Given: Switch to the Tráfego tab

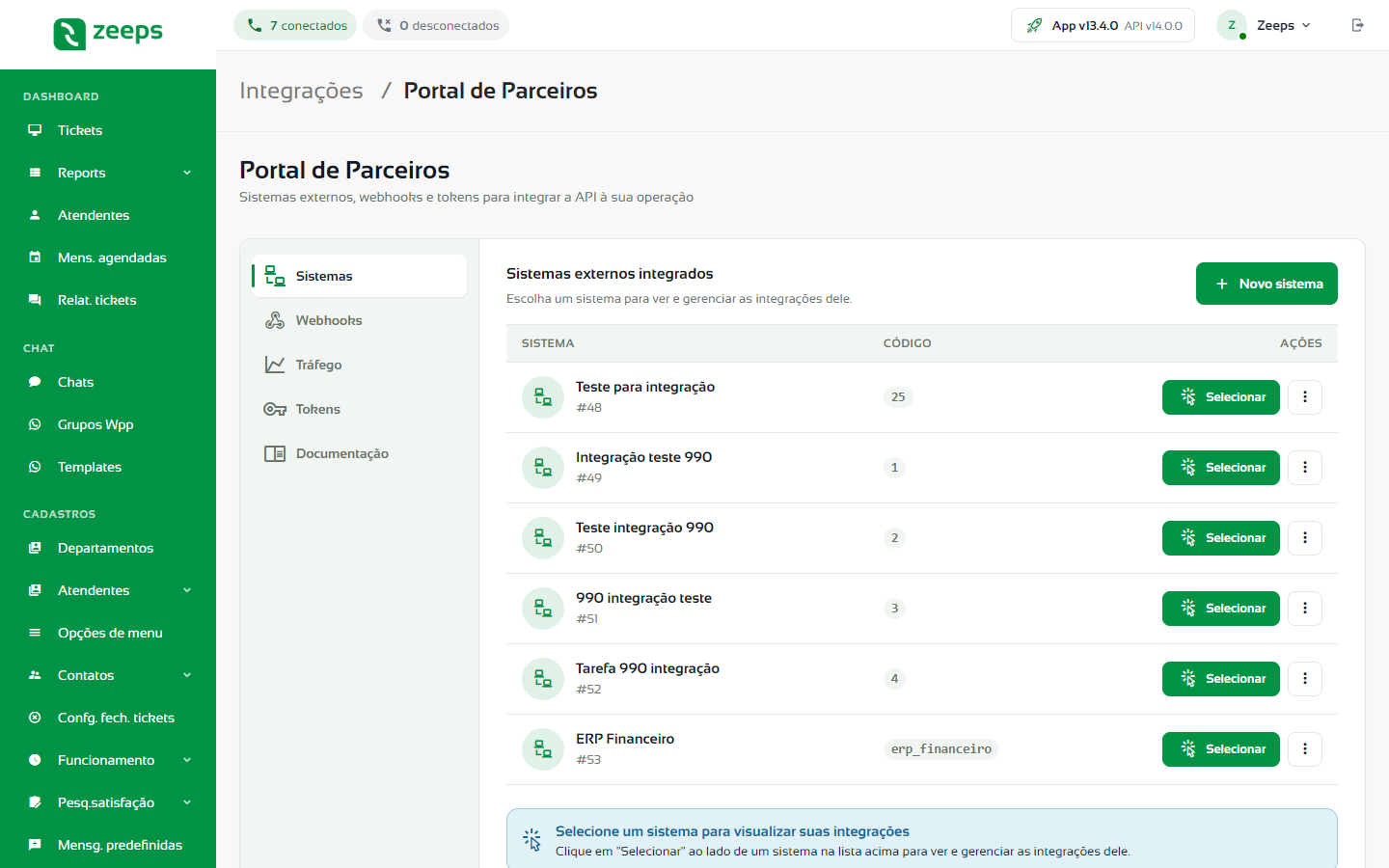Looking at the screenshot, I should click(359, 365).
